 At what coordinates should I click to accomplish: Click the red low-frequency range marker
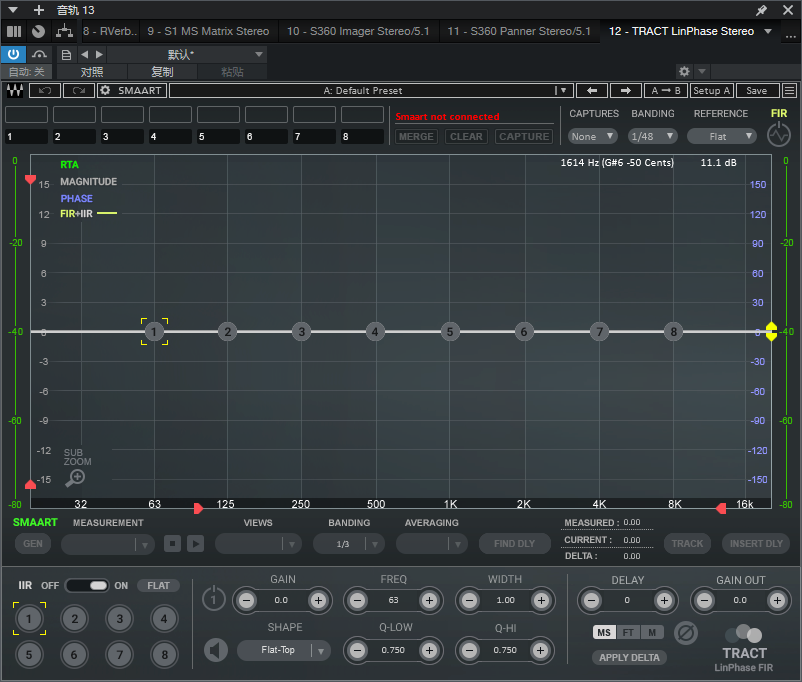(198, 508)
